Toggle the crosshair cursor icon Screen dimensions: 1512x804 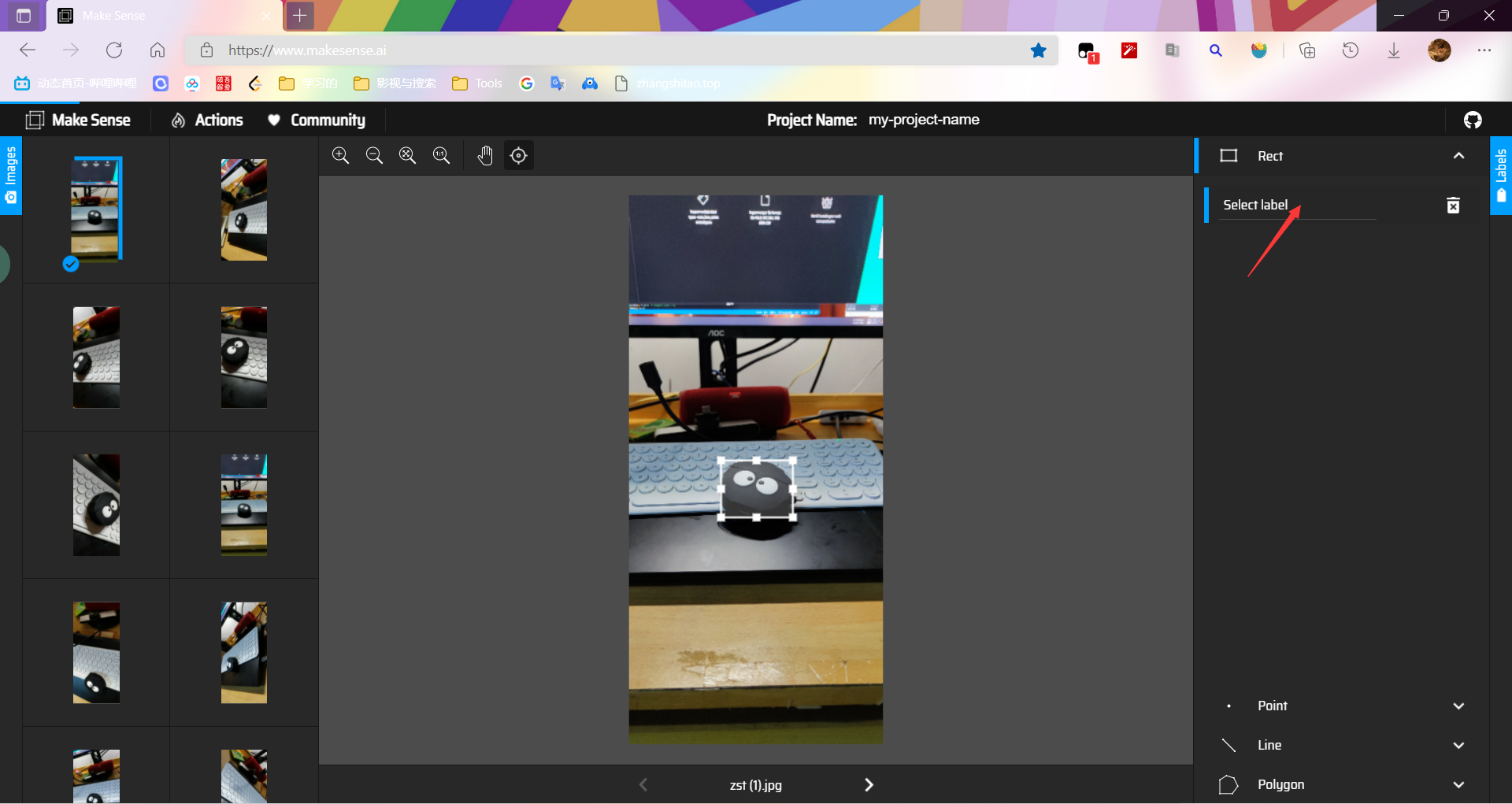pos(518,156)
